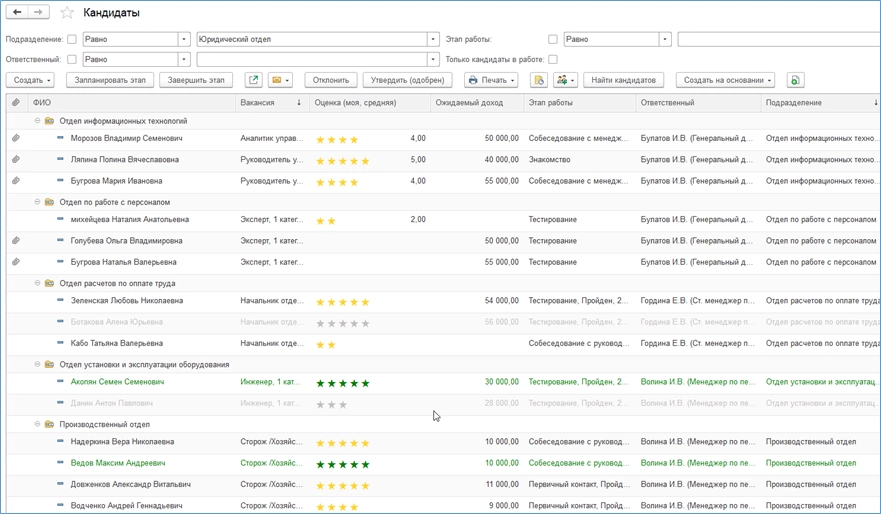Click the people group icon button
Image resolution: width=881 pixels, height=514 pixels.
click(x=565, y=80)
